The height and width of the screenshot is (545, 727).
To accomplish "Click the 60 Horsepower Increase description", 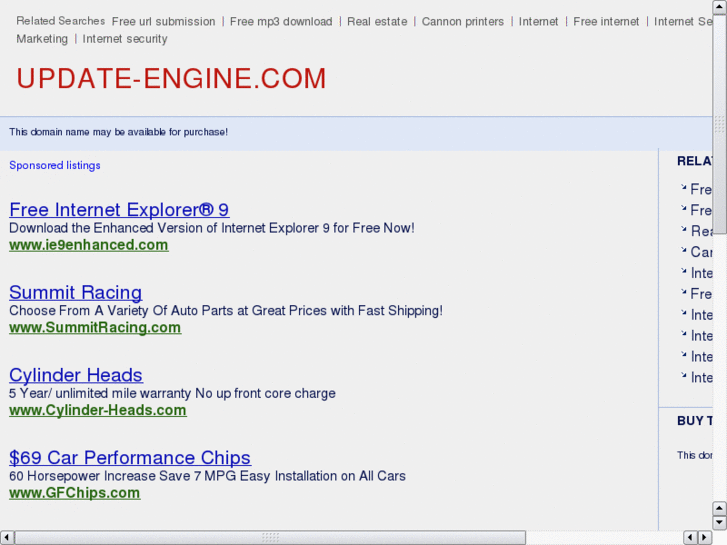I will 207,476.
